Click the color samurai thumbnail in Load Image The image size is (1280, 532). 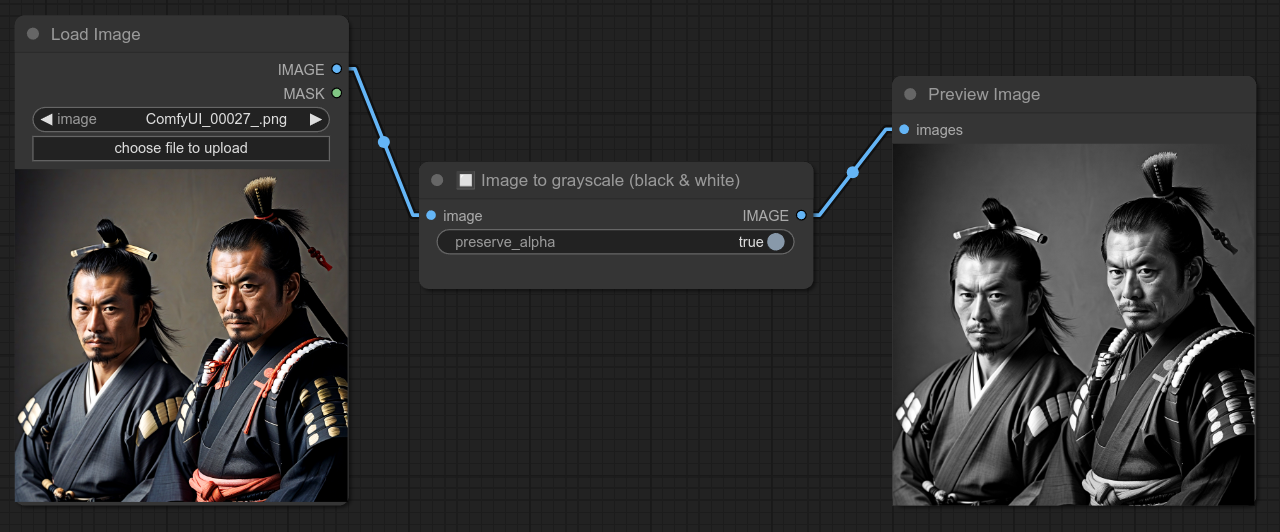(x=181, y=335)
